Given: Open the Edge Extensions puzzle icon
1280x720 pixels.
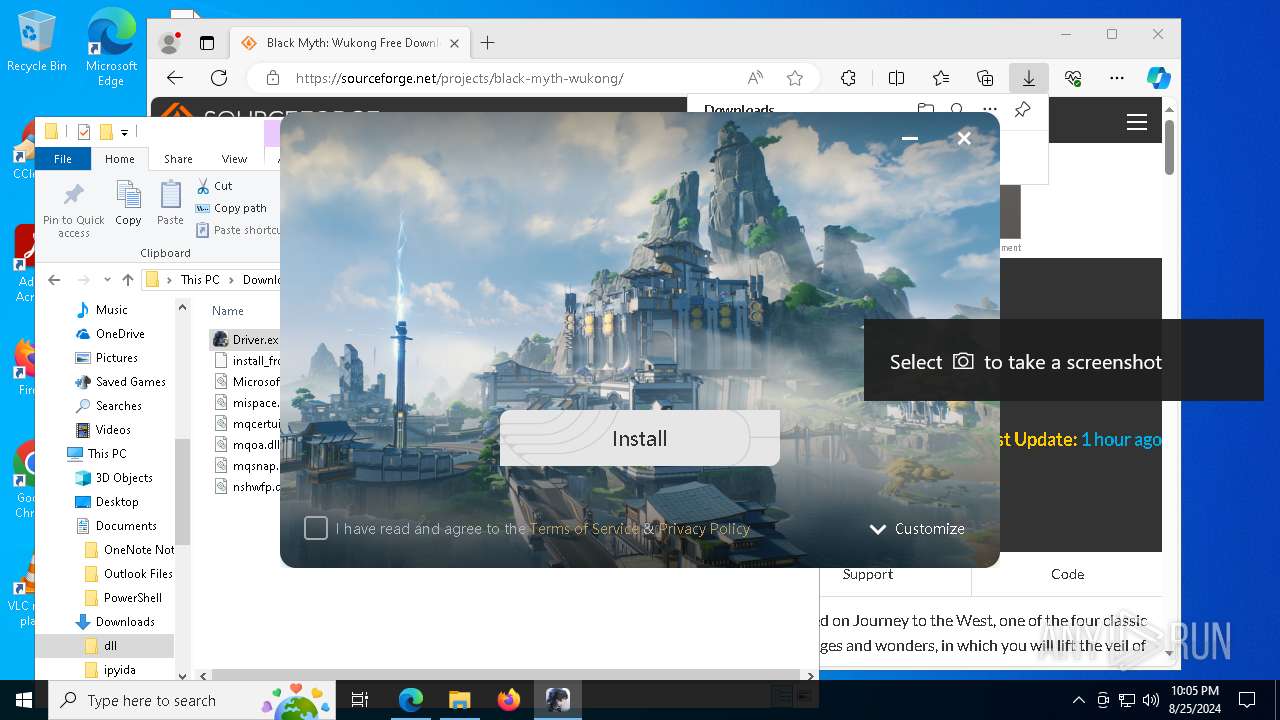Looking at the screenshot, I should coord(848,78).
